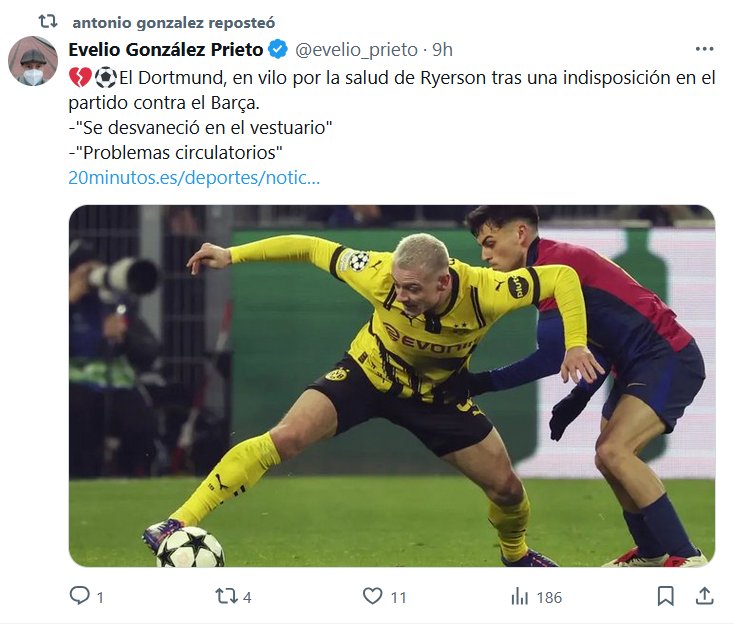The height and width of the screenshot is (628, 734).
Task: Click the broken heart emoji in tweet
Action: click(80, 78)
